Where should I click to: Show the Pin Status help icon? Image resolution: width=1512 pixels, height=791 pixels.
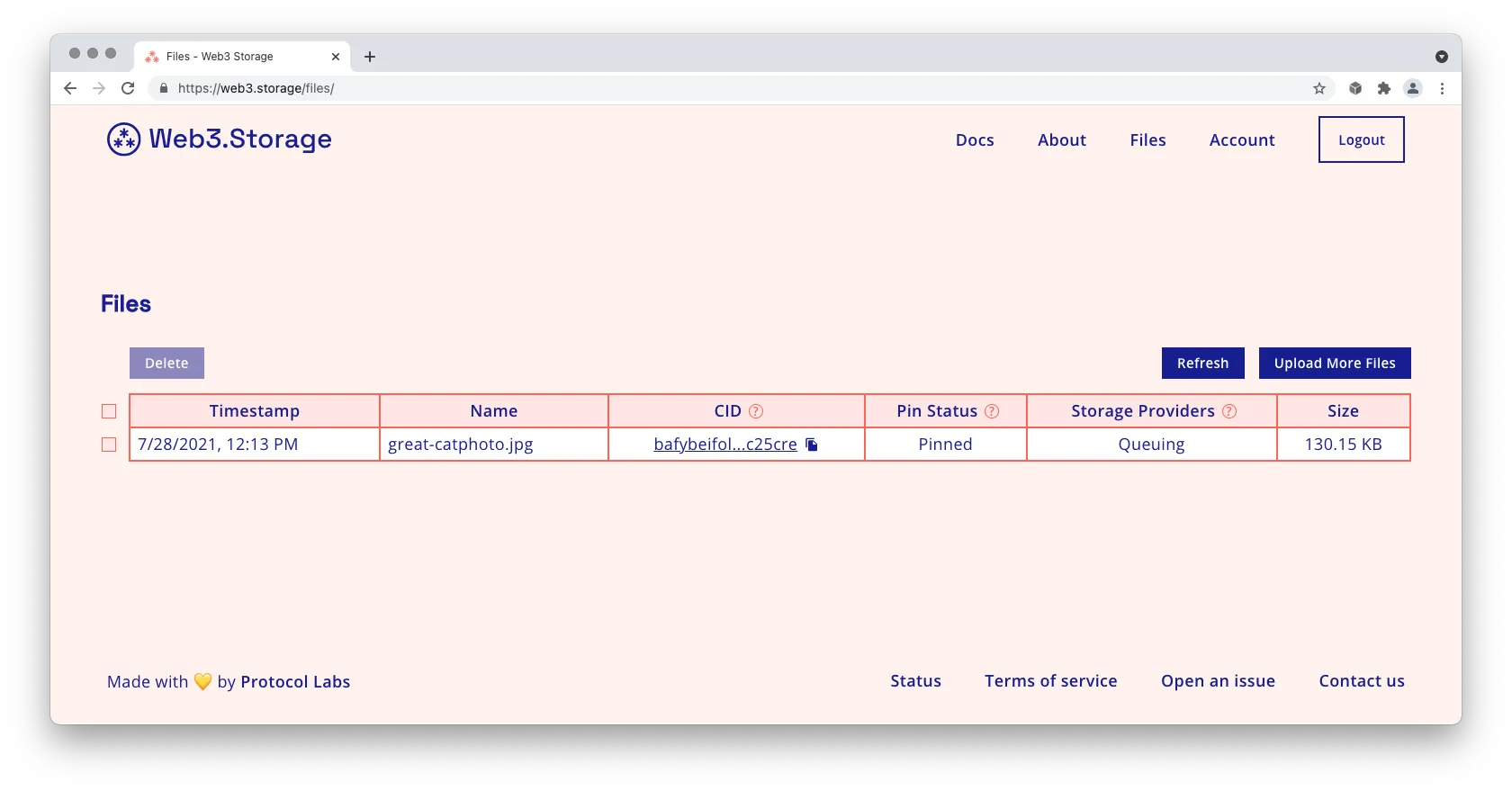tap(992, 411)
